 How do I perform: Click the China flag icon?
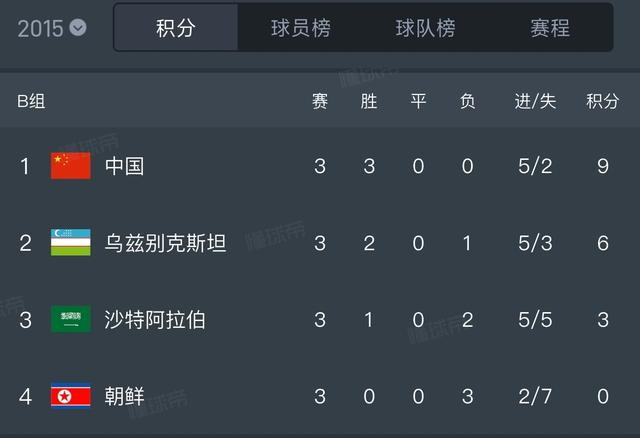(x=71, y=166)
